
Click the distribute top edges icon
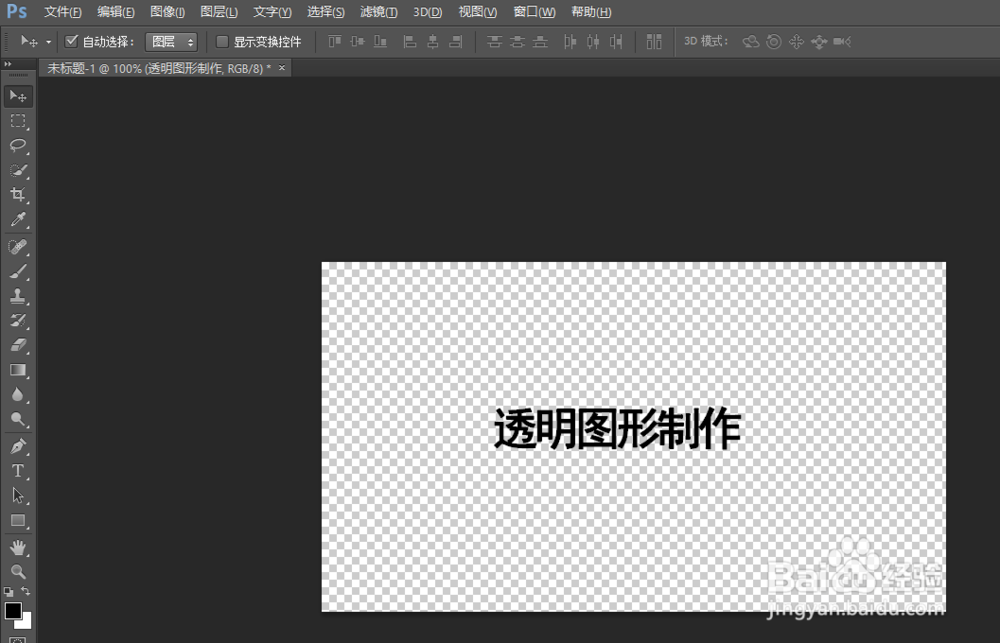point(494,41)
